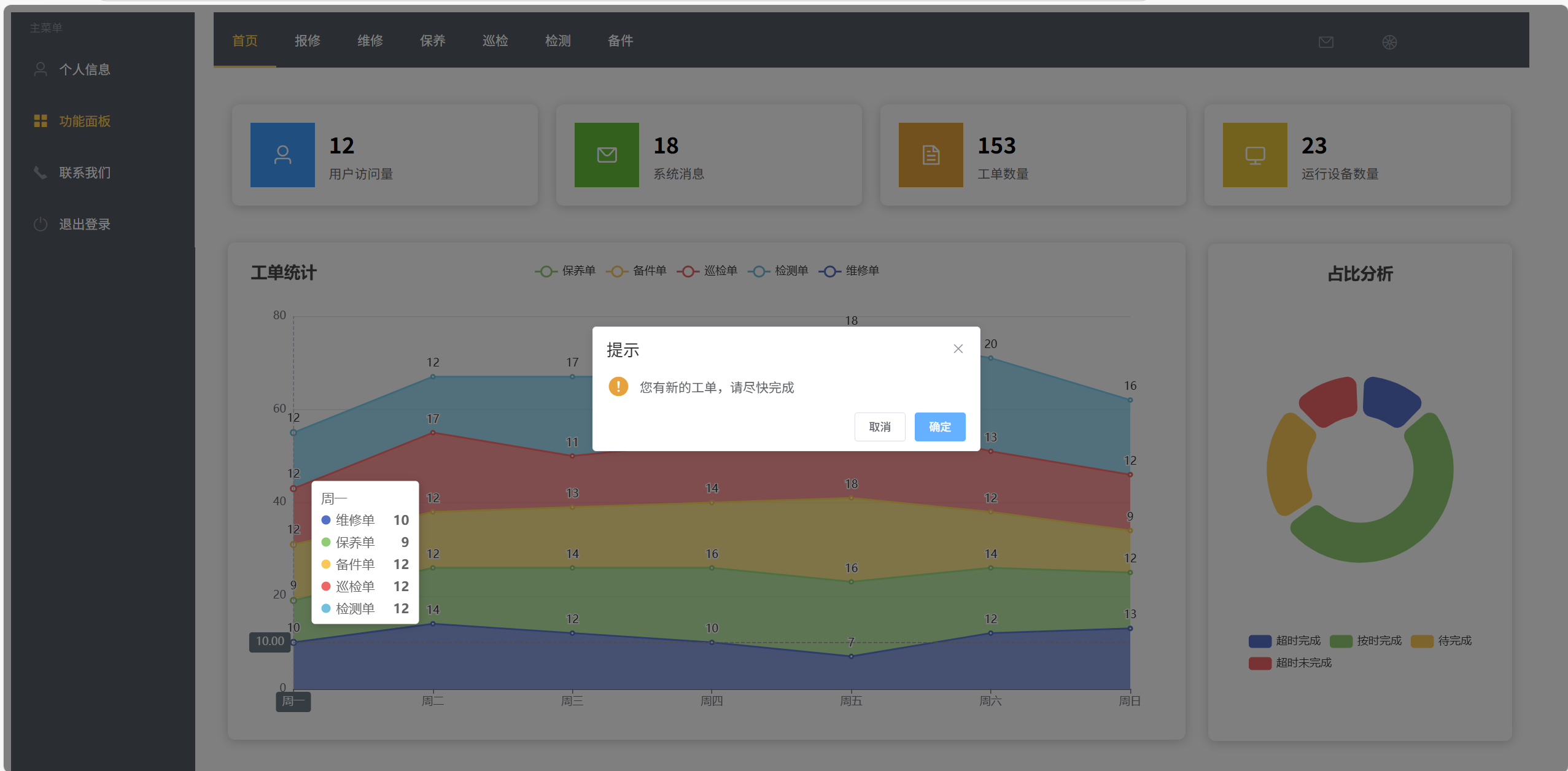Click the running devices monitor icon
Viewport: 1568px width, 771px height.
click(x=1255, y=155)
